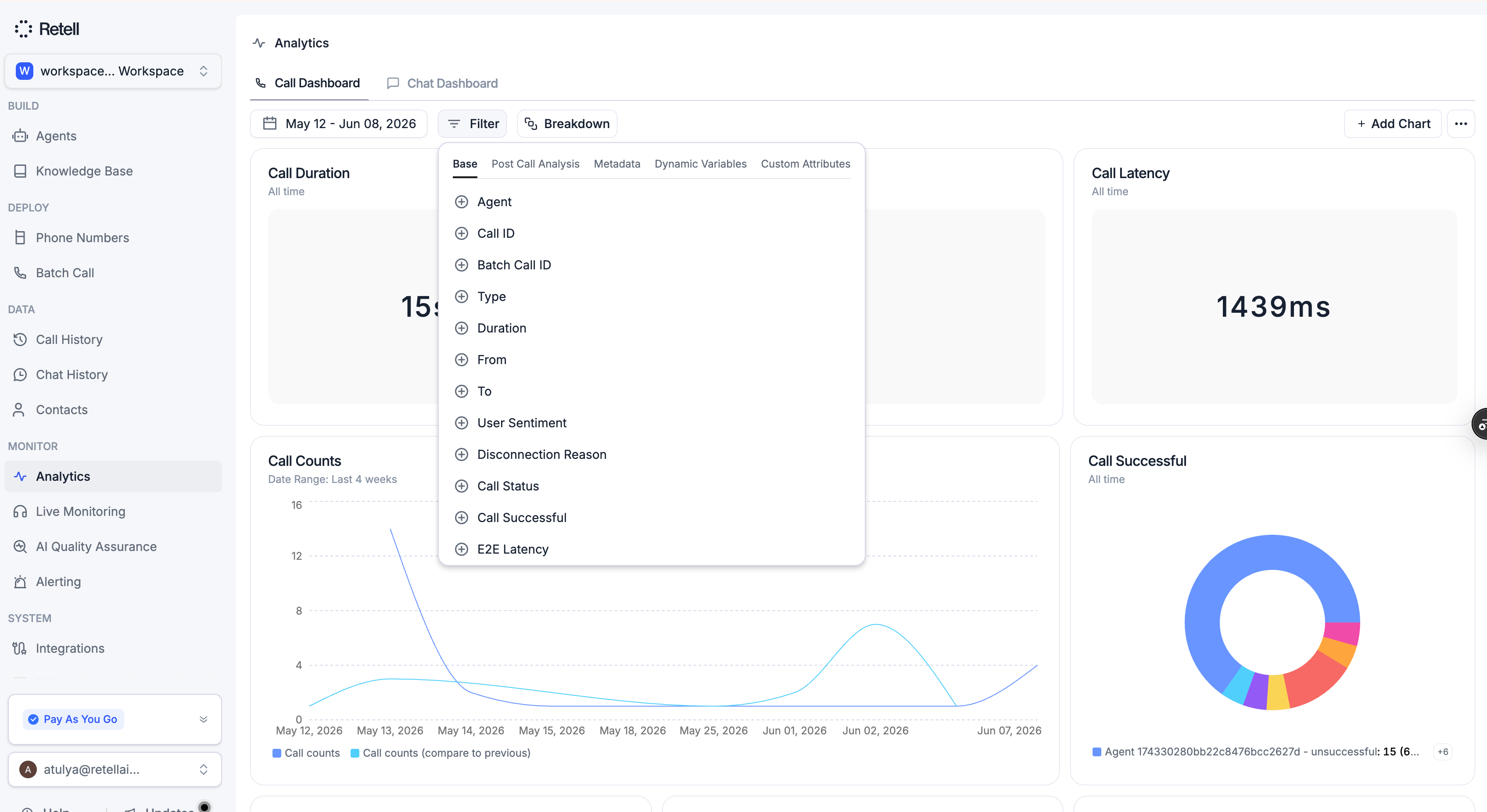This screenshot has height=812, width=1487.
Task: Click the Contacts person icon
Action: coord(19,409)
